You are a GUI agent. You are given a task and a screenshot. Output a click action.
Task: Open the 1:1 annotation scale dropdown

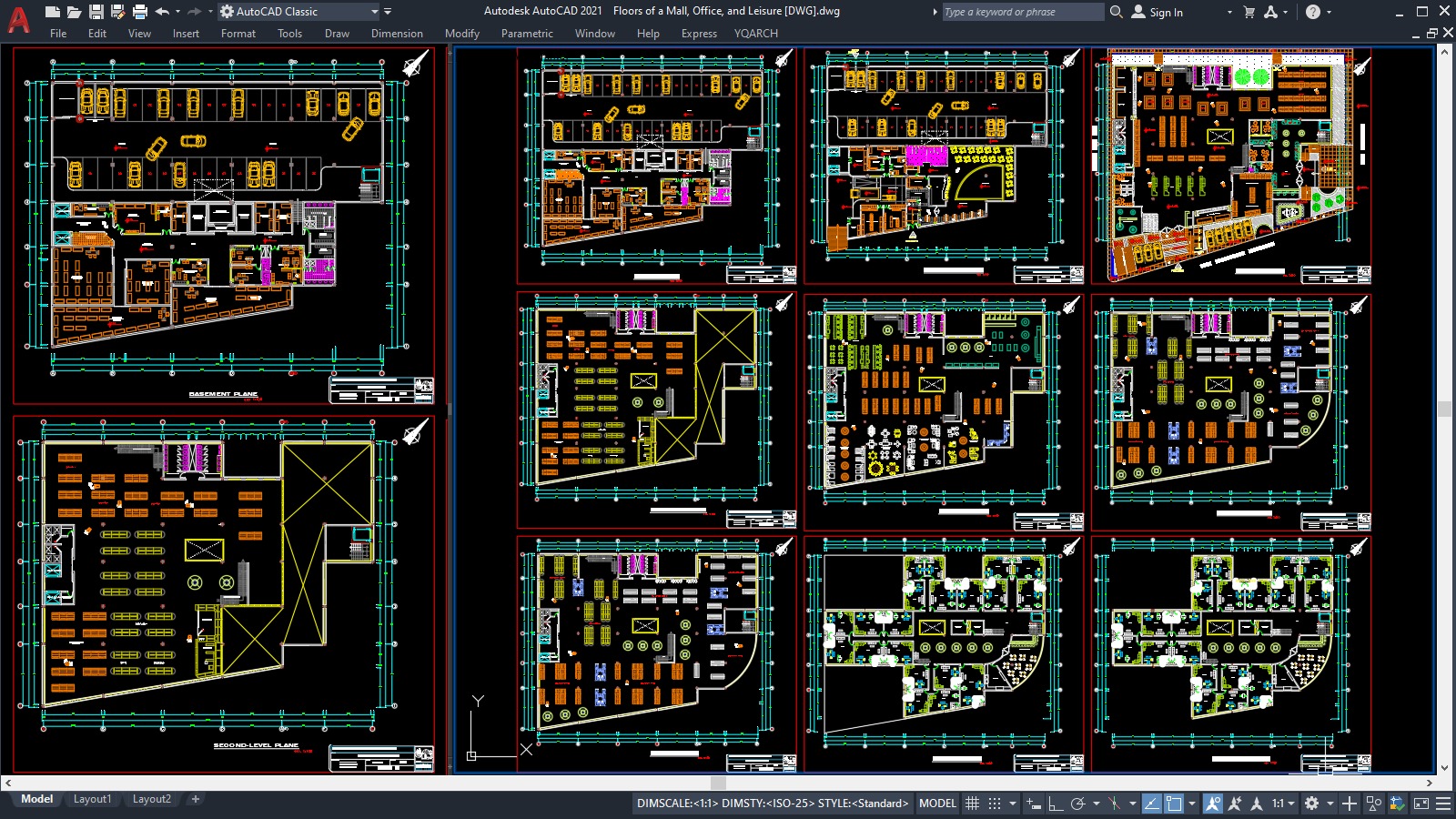click(x=1283, y=804)
